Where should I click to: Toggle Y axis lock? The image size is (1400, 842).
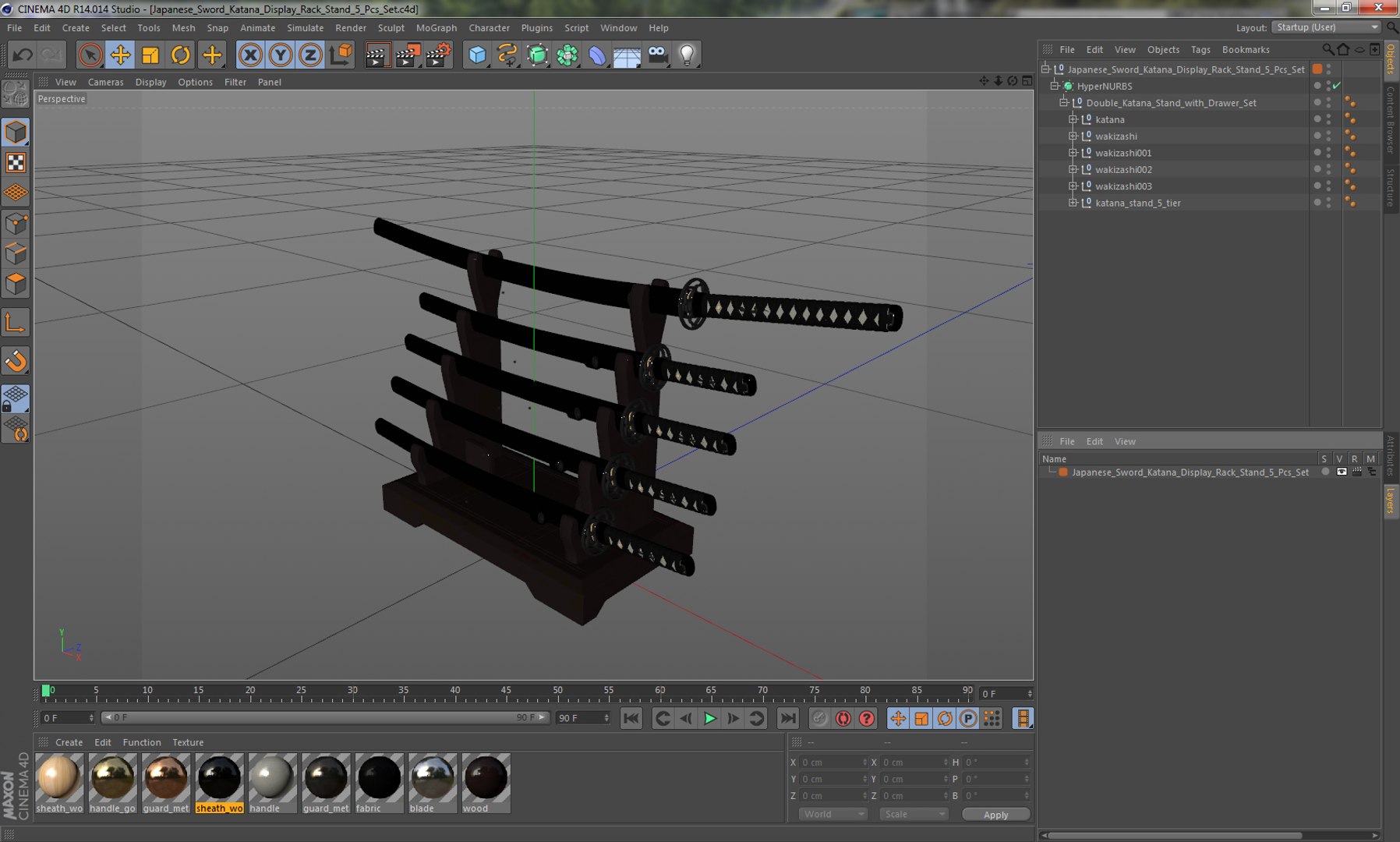(x=281, y=55)
